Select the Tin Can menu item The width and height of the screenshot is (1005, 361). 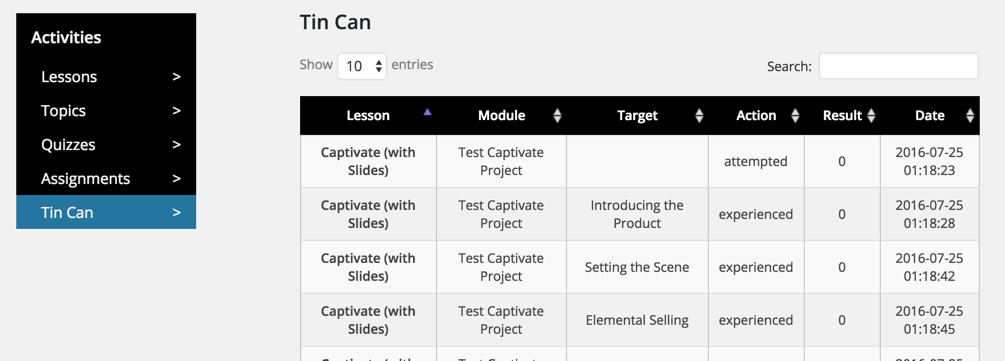tap(106, 212)
